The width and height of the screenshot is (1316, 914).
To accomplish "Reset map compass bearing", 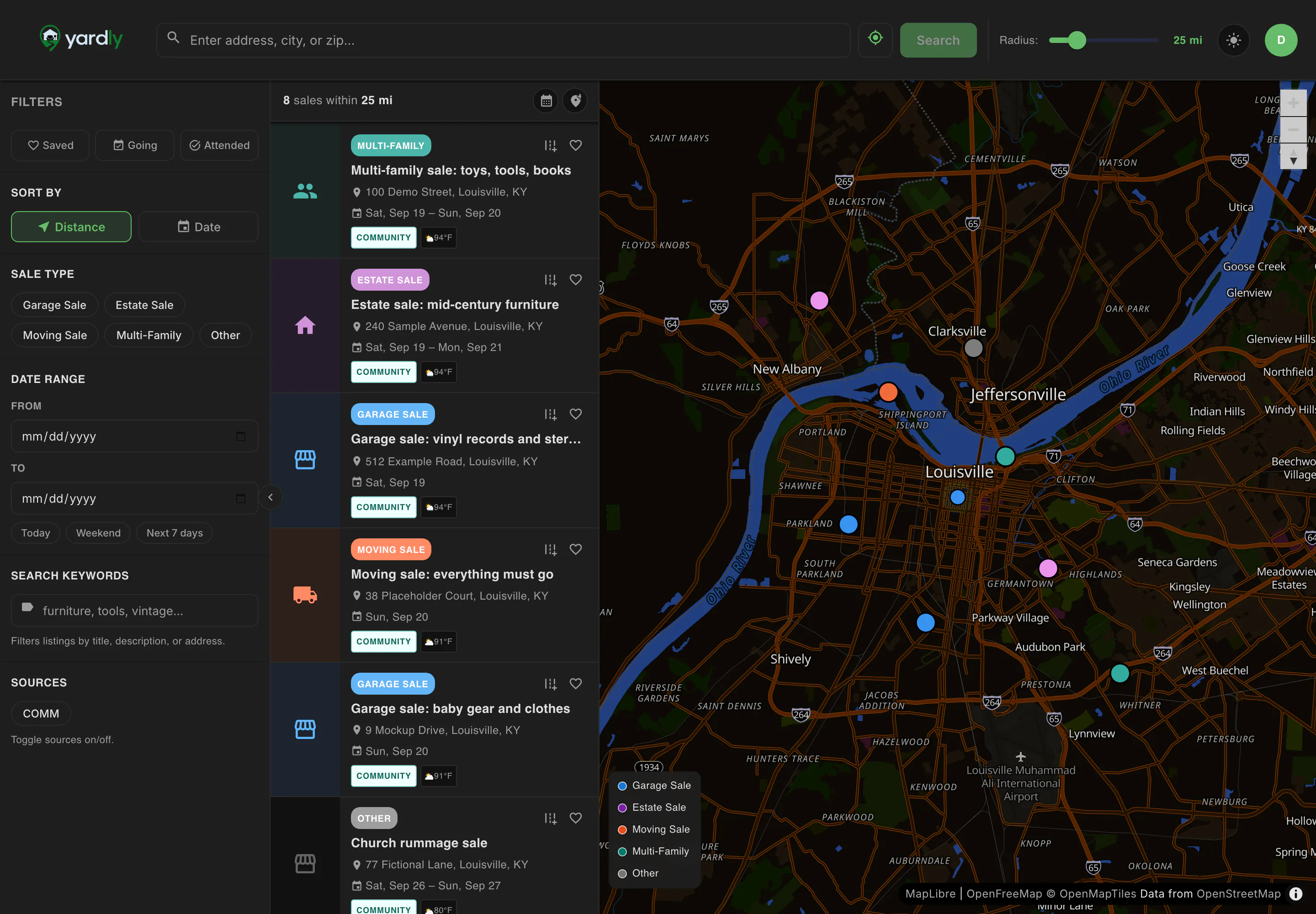I will (x=1293, y=156).
